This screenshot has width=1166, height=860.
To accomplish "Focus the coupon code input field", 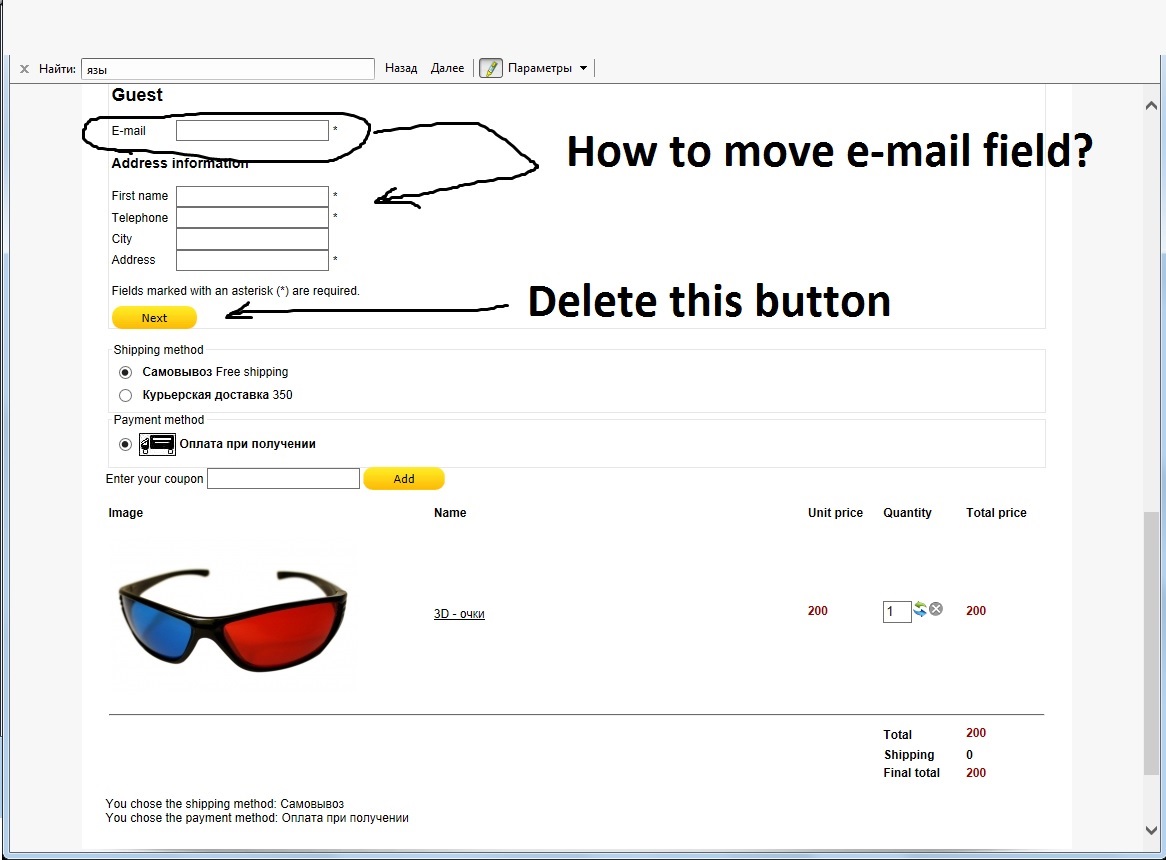I will coord(283,479).
